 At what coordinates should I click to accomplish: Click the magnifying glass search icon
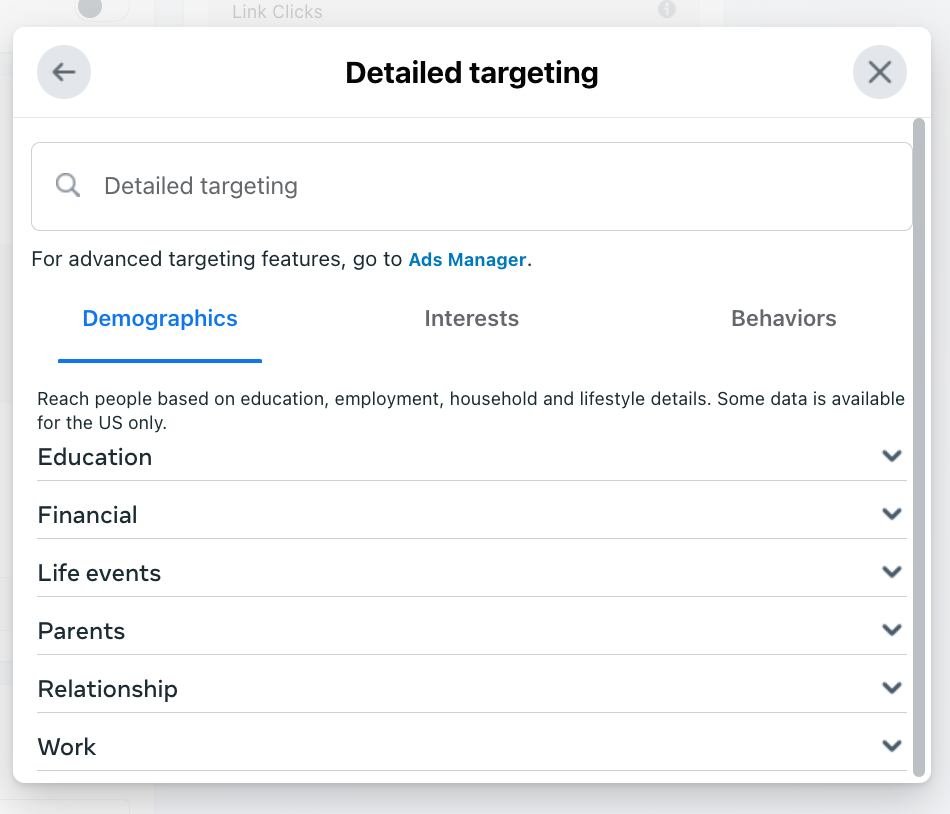point(67,185)
